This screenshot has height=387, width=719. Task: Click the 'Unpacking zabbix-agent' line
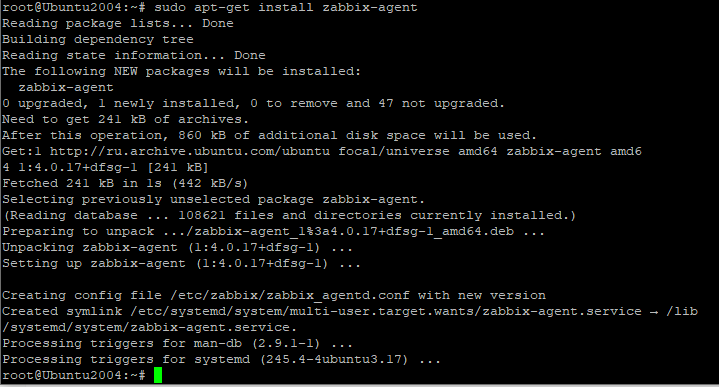177,248
